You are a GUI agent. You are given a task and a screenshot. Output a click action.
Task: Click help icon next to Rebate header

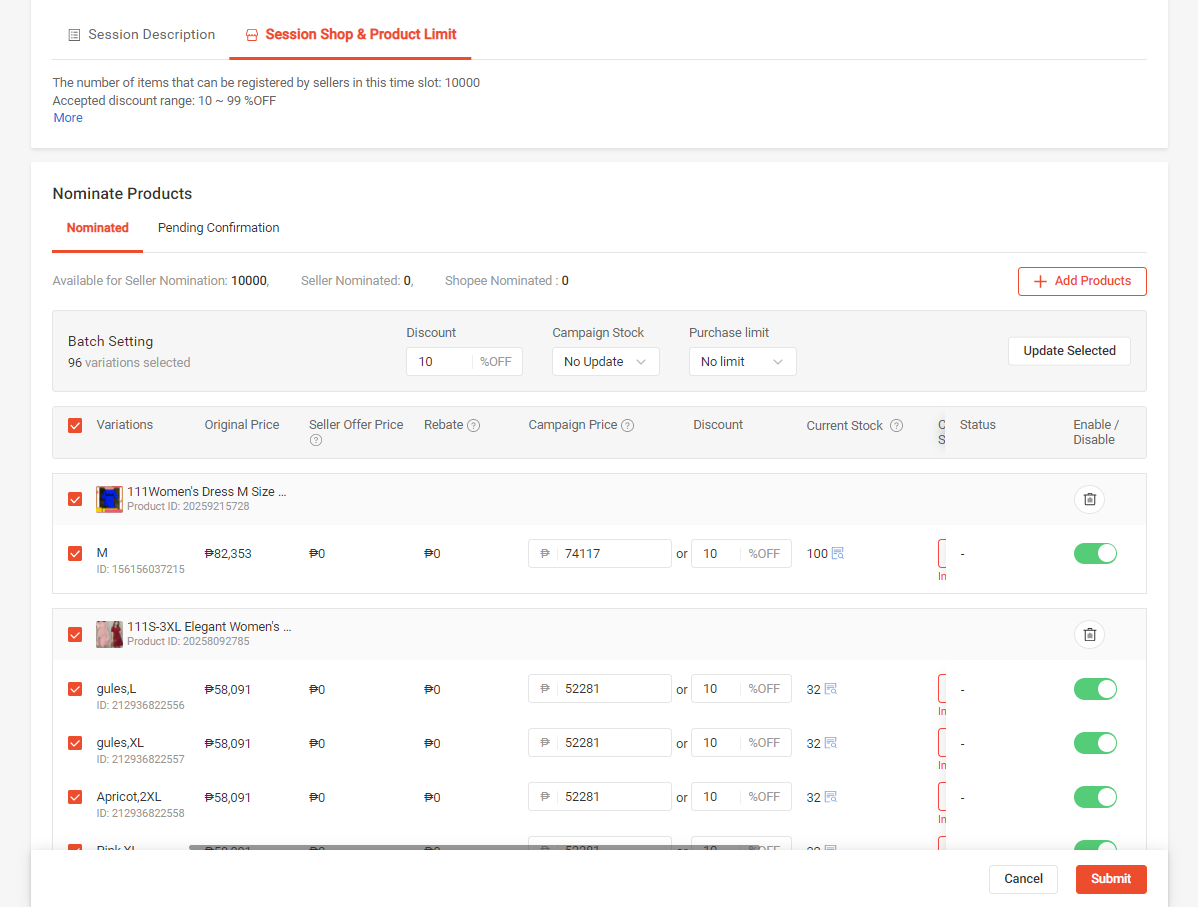pos(474,426)
